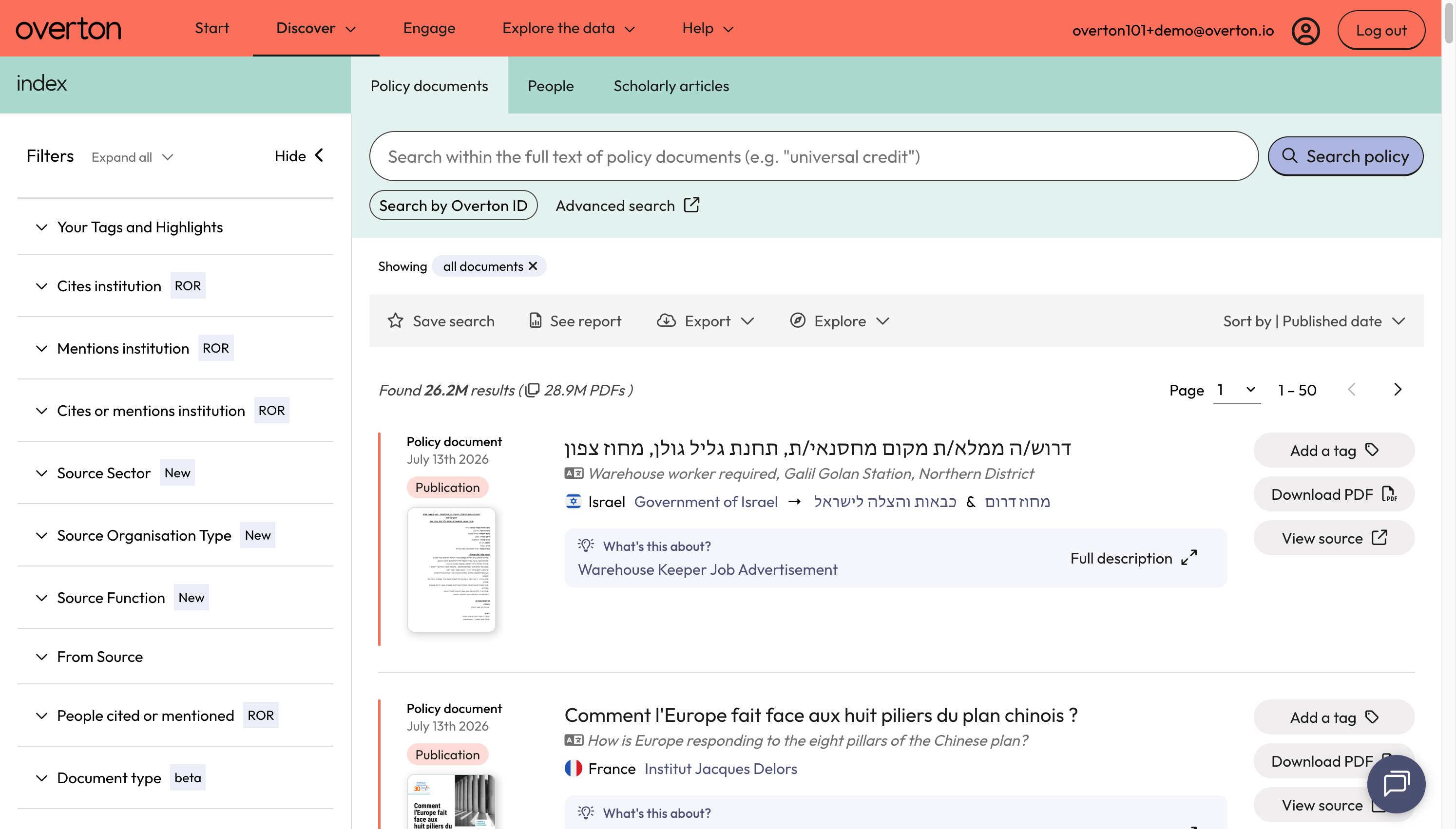This screenshot has width=1456, height=829.
Task: Open Warehouse Keeper Job Advertisement summary link
Action: (707, 569)
